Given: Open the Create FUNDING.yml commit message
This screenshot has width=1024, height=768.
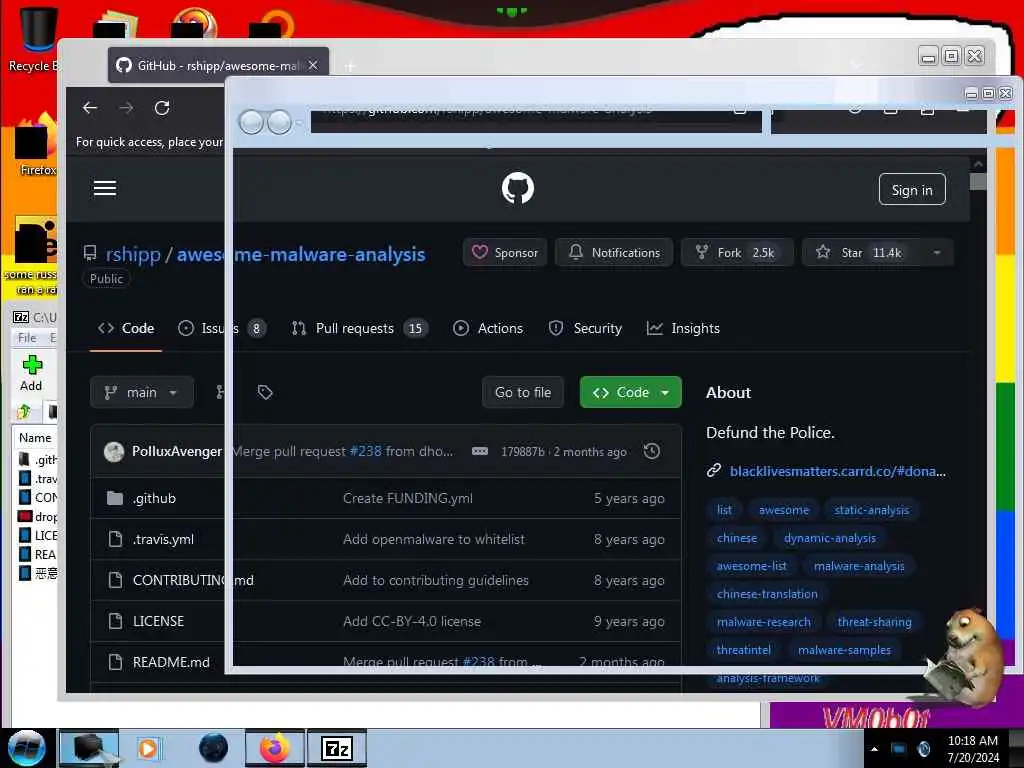Looking at the screenshot, I should 408,498.
